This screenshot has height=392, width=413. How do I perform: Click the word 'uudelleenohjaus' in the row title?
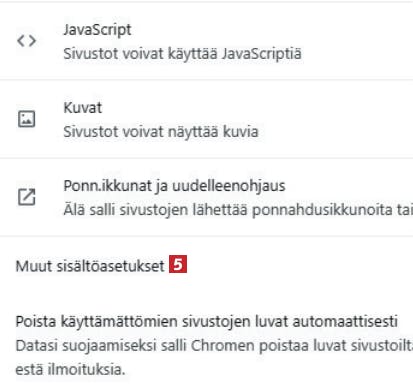[229, 186]
